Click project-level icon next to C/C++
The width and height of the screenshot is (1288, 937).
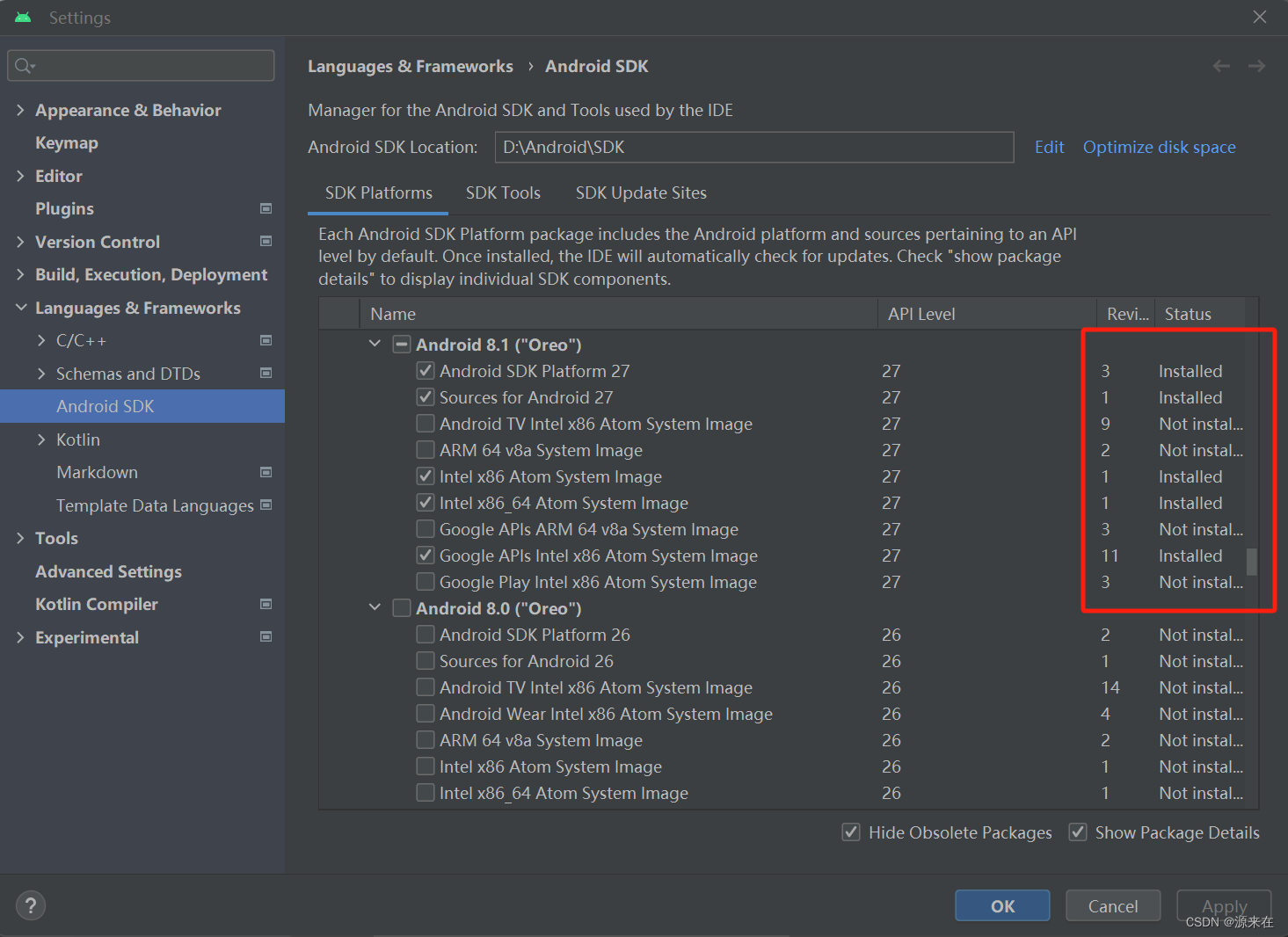click(266, 340)
